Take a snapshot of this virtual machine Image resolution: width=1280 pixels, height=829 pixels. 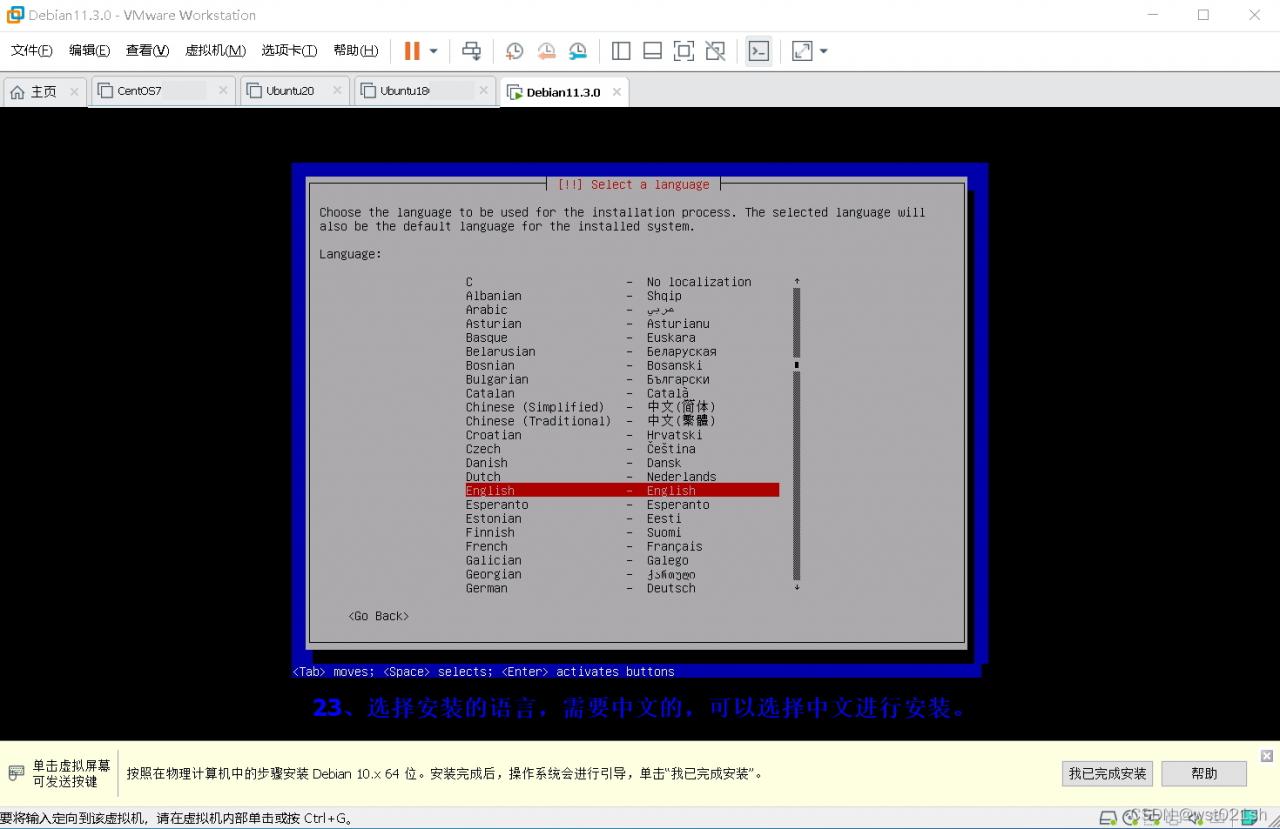pyautogui.click(x=515, y=51)
